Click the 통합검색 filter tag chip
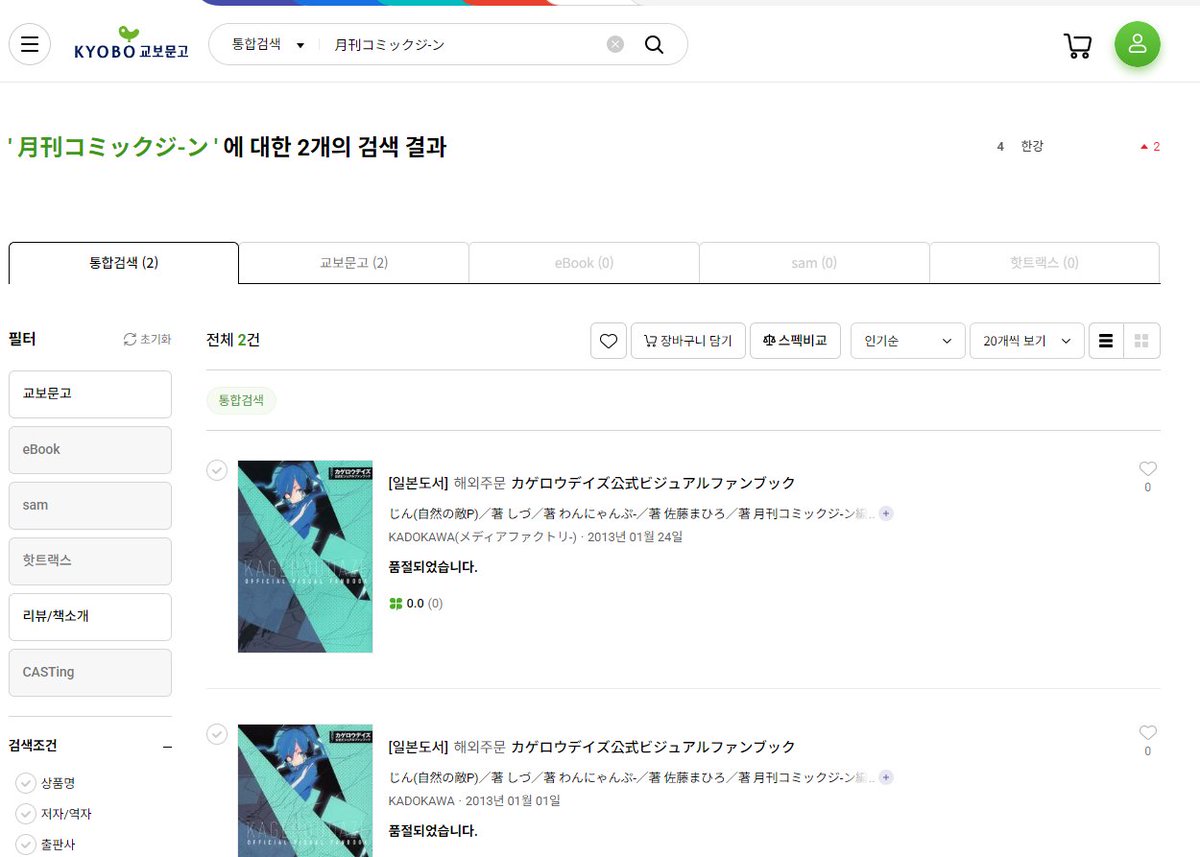Viewport: 1200px width, 857px height. pos(241,400)
